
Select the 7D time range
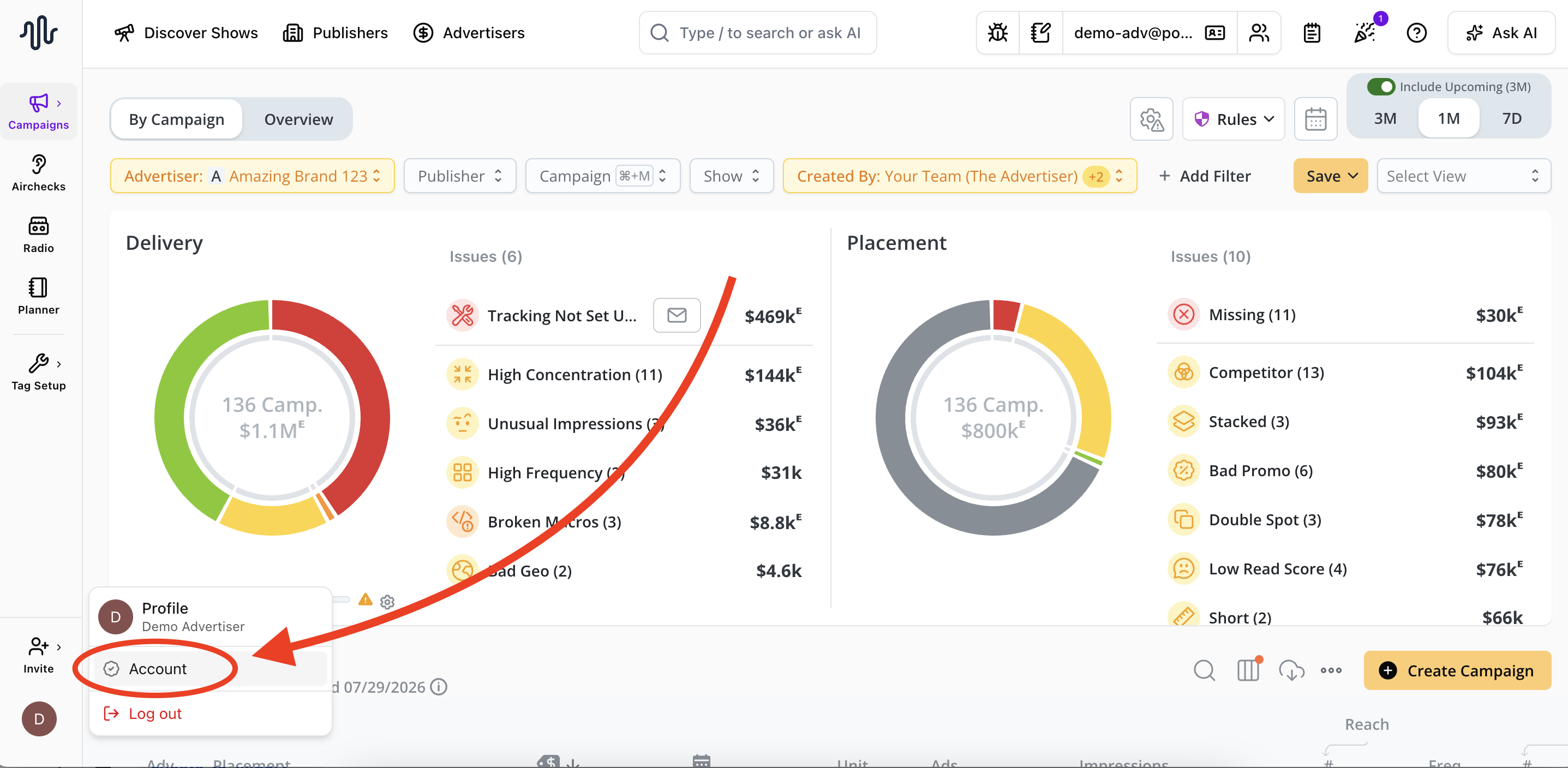[x=1511, y=118]
